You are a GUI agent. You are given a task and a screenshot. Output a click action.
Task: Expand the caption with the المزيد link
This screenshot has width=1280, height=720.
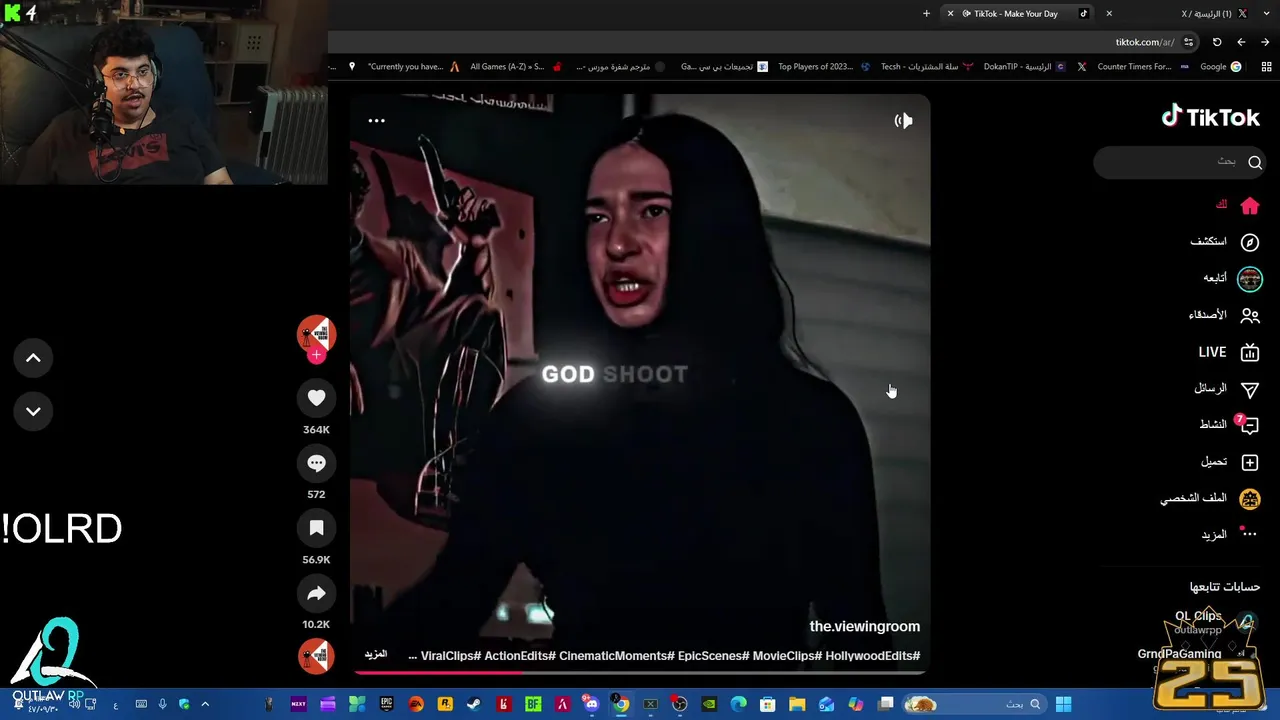[x=376, y=654]
